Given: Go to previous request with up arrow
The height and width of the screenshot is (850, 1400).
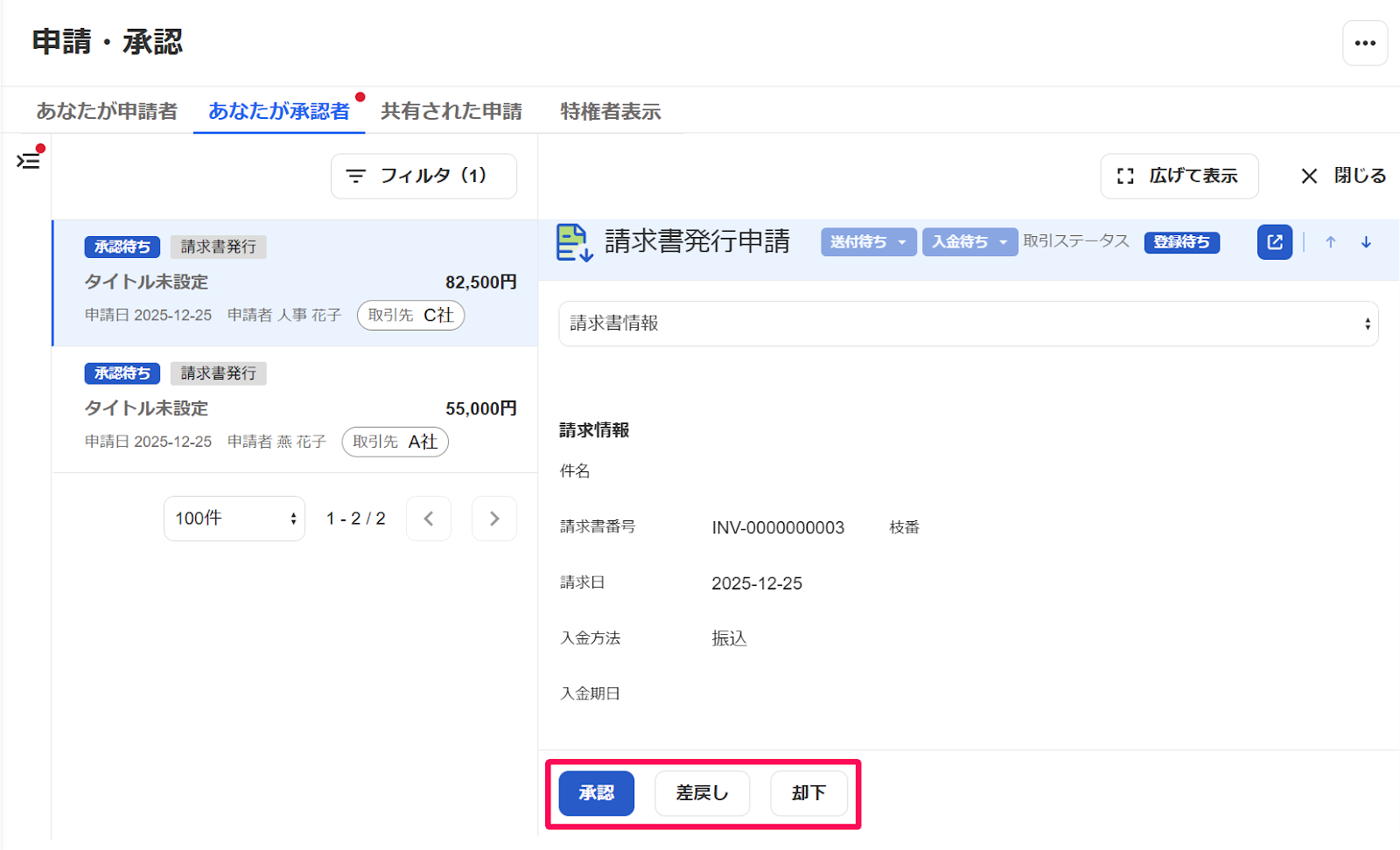Looking at the screenshot, I should pyautogui.click(x=1330, y=242).
